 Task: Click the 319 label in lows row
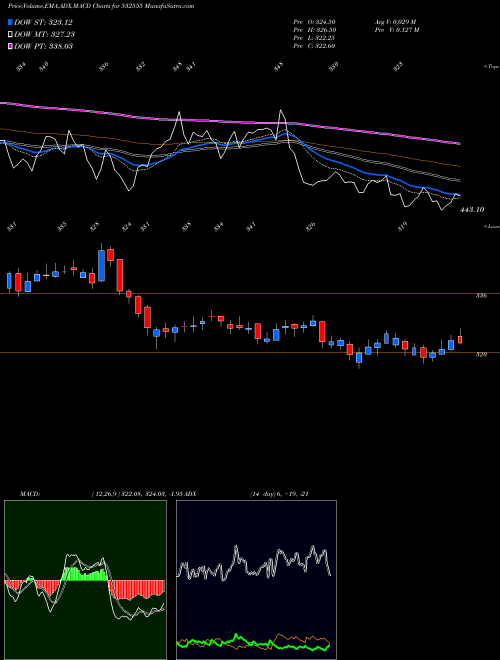point(403,227)
